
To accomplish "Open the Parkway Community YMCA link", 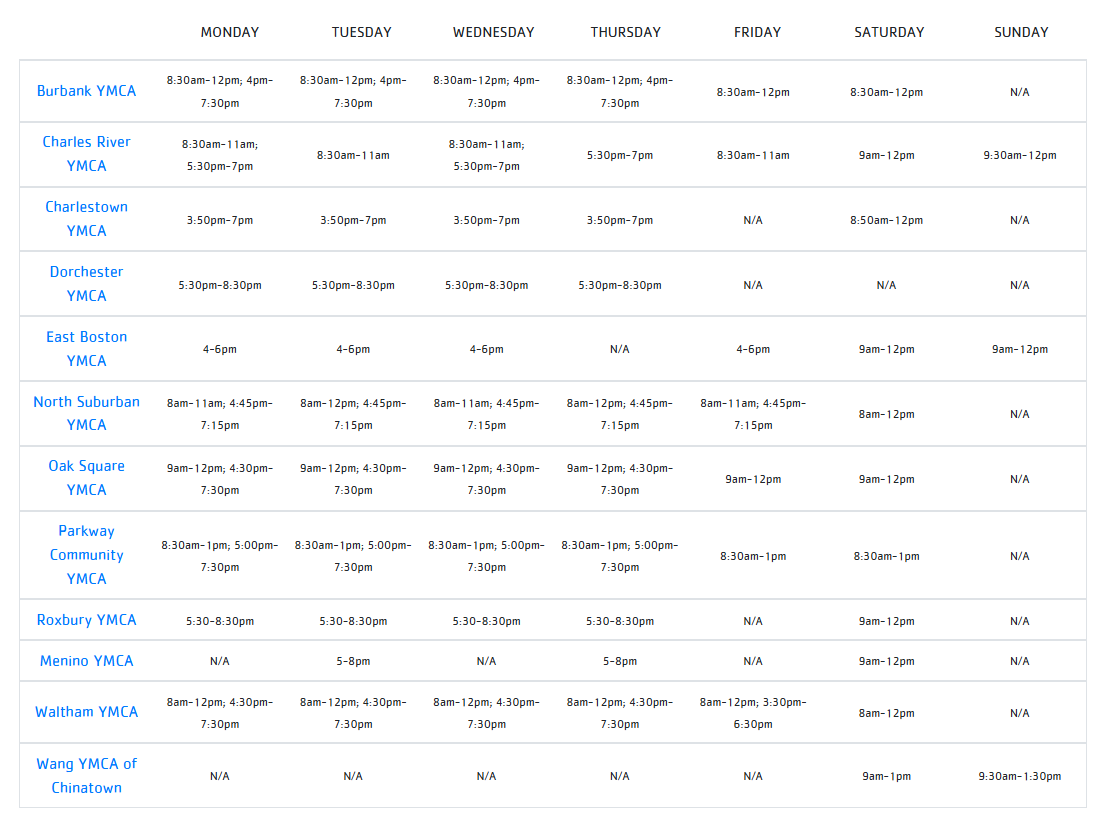I will 86,555.
